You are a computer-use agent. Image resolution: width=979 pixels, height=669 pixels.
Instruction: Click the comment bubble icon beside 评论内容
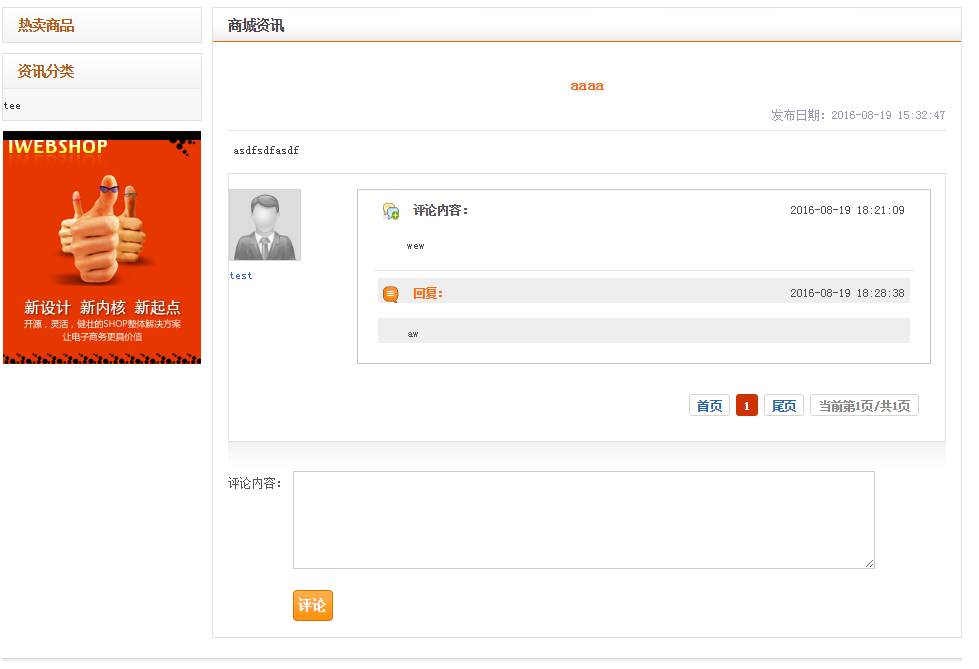pos(391,211)
